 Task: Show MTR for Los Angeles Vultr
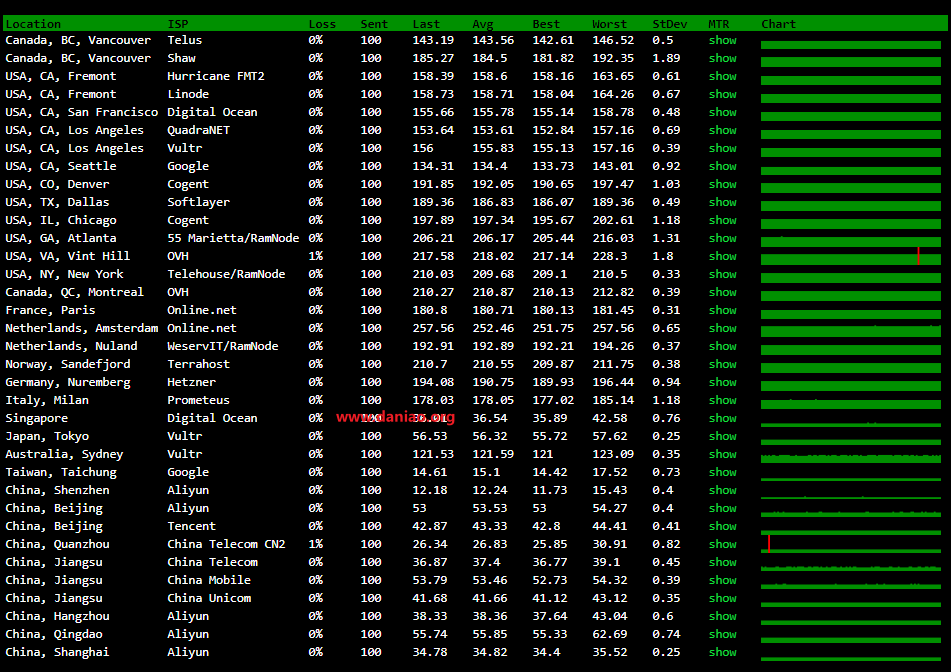click(x=722, y=148)
